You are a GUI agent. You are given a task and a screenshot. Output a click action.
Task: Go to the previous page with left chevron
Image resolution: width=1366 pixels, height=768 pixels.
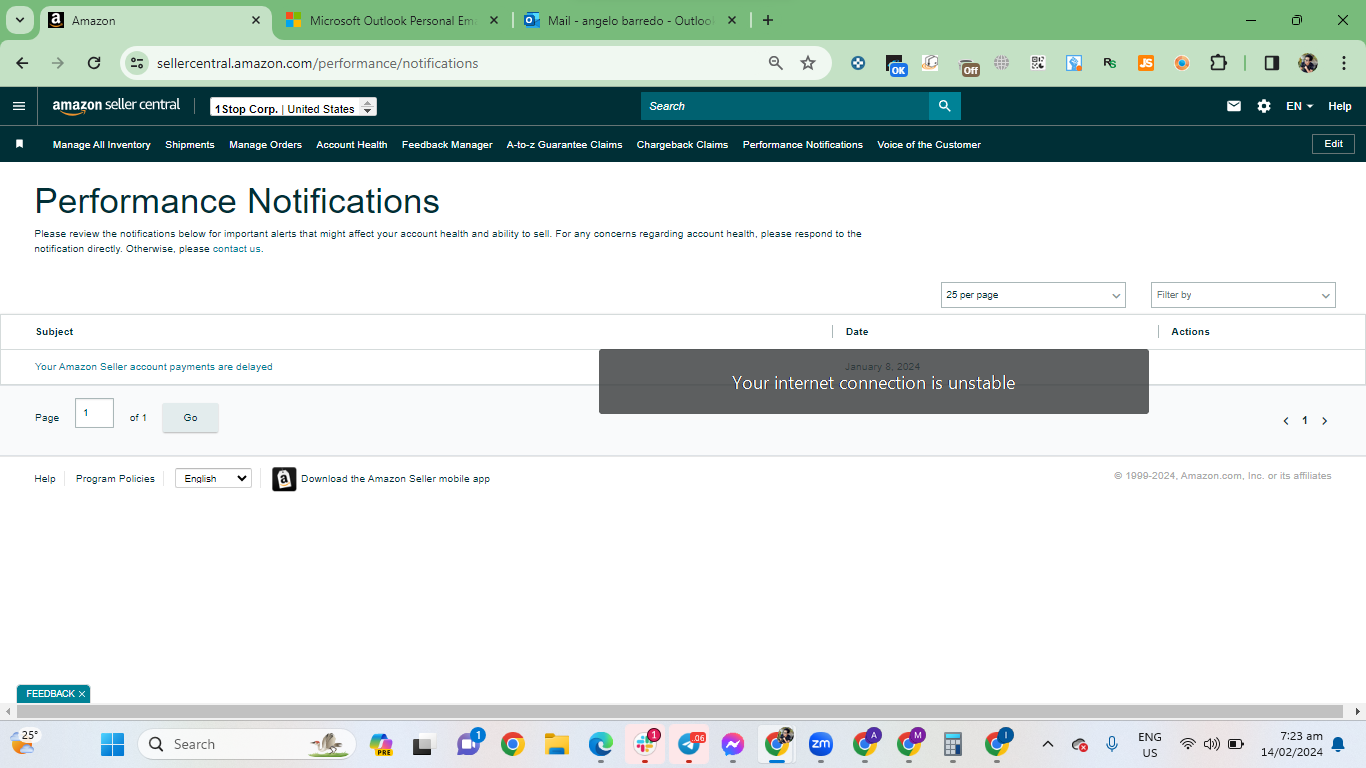point(1286,421)
